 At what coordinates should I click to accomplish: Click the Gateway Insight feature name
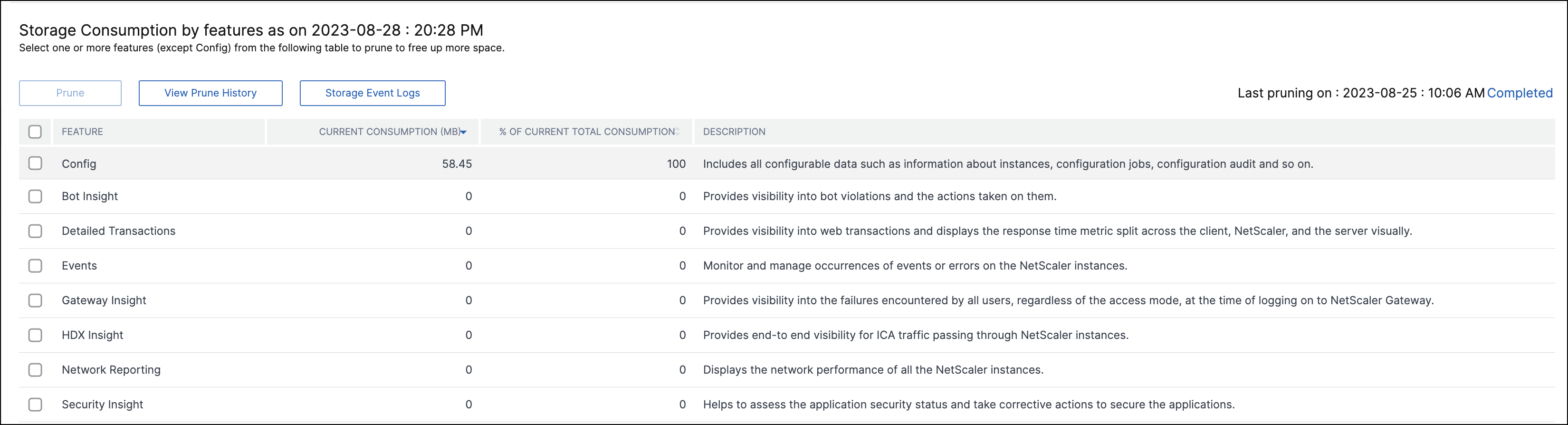[104, 300]
